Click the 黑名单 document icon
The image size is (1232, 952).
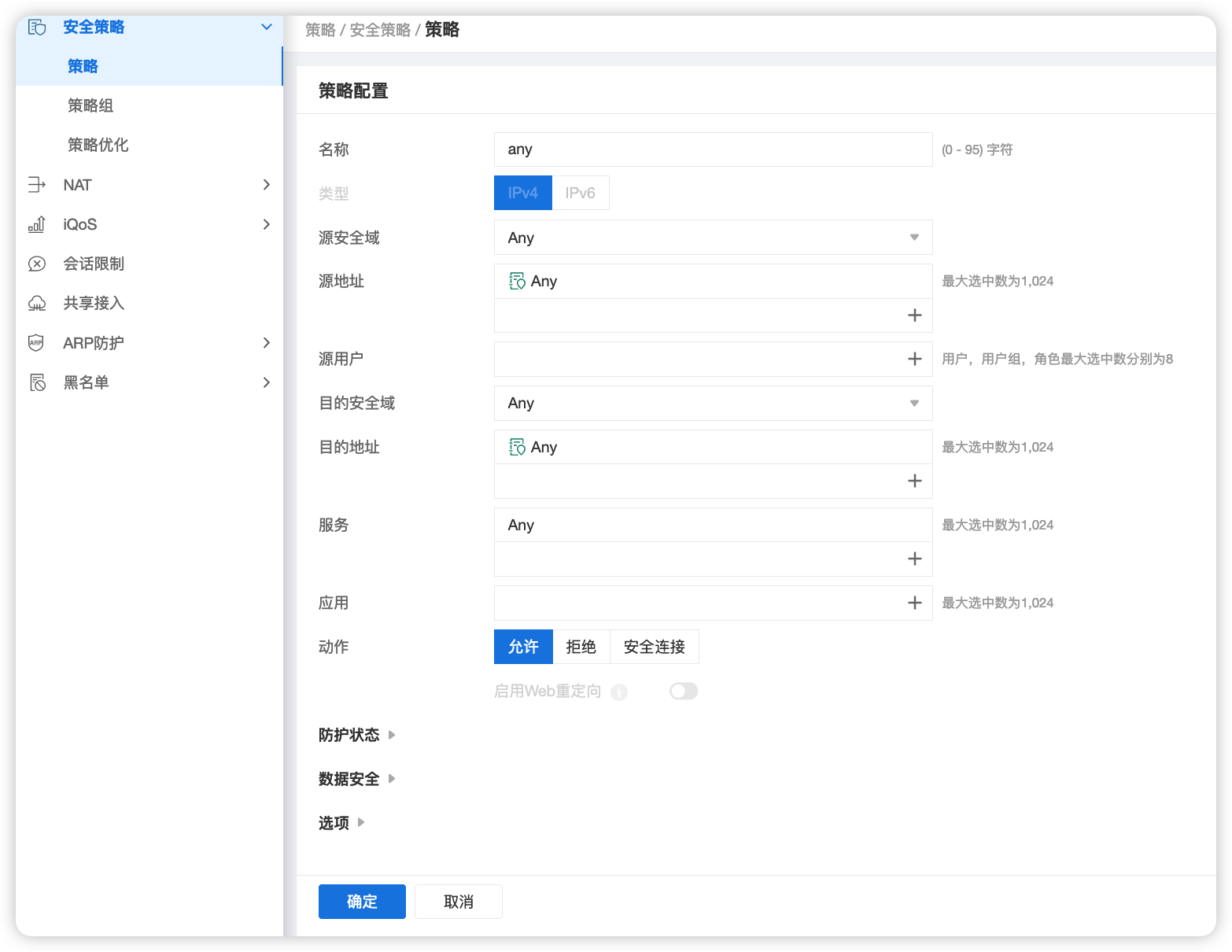coord(37,382)
